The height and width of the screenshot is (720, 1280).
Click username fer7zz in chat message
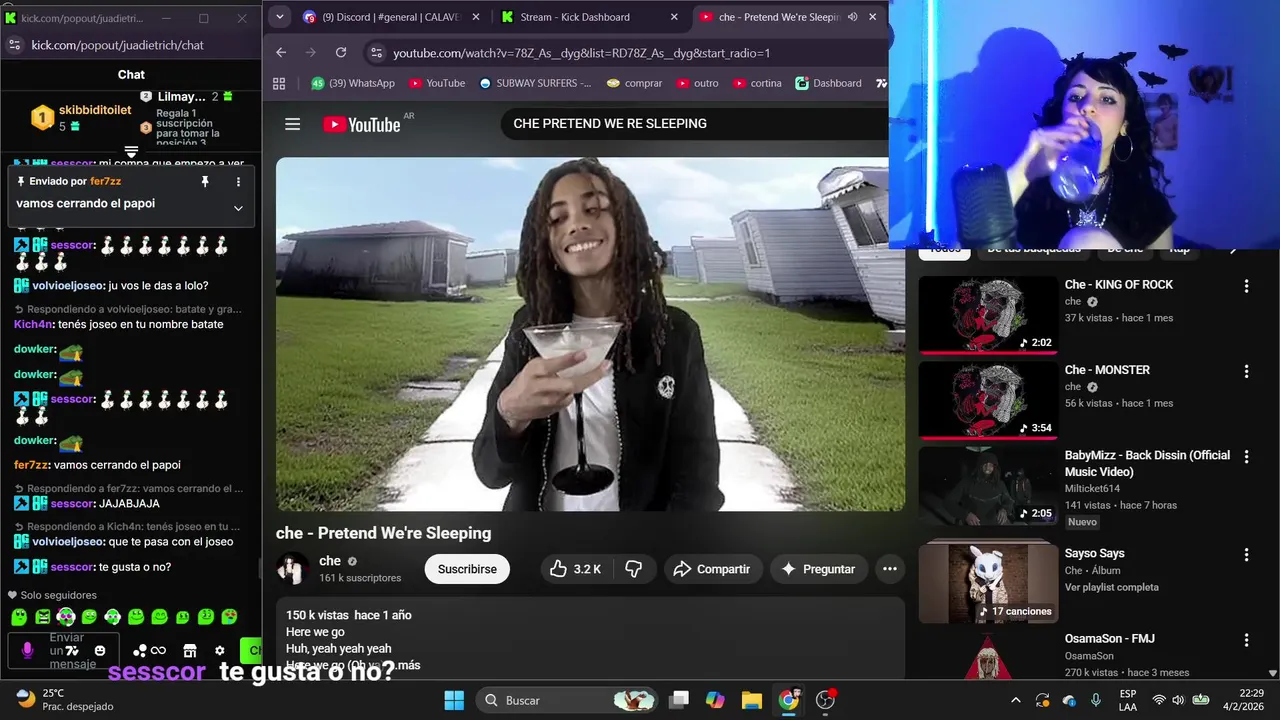pos(30,465)
